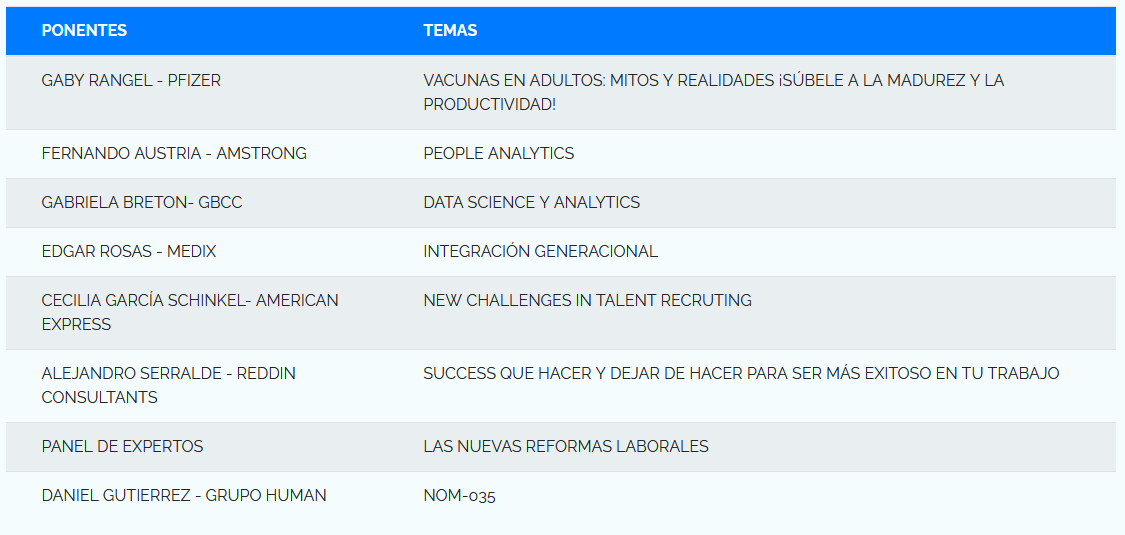
Task: Click Las Nuevas Reformas Laborales topic
Action: pos(565,446)
